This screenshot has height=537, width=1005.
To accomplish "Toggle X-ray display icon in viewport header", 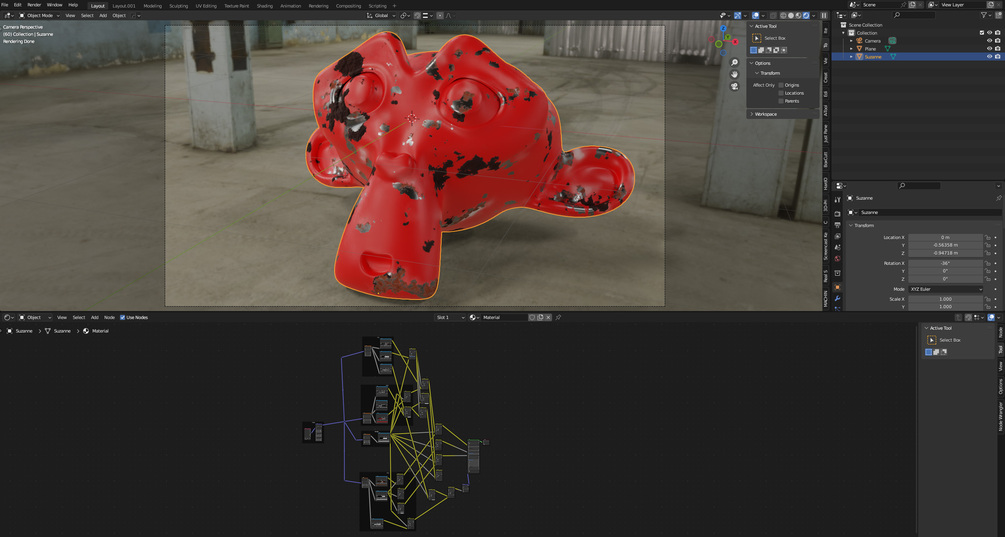I will coord(772,15).
